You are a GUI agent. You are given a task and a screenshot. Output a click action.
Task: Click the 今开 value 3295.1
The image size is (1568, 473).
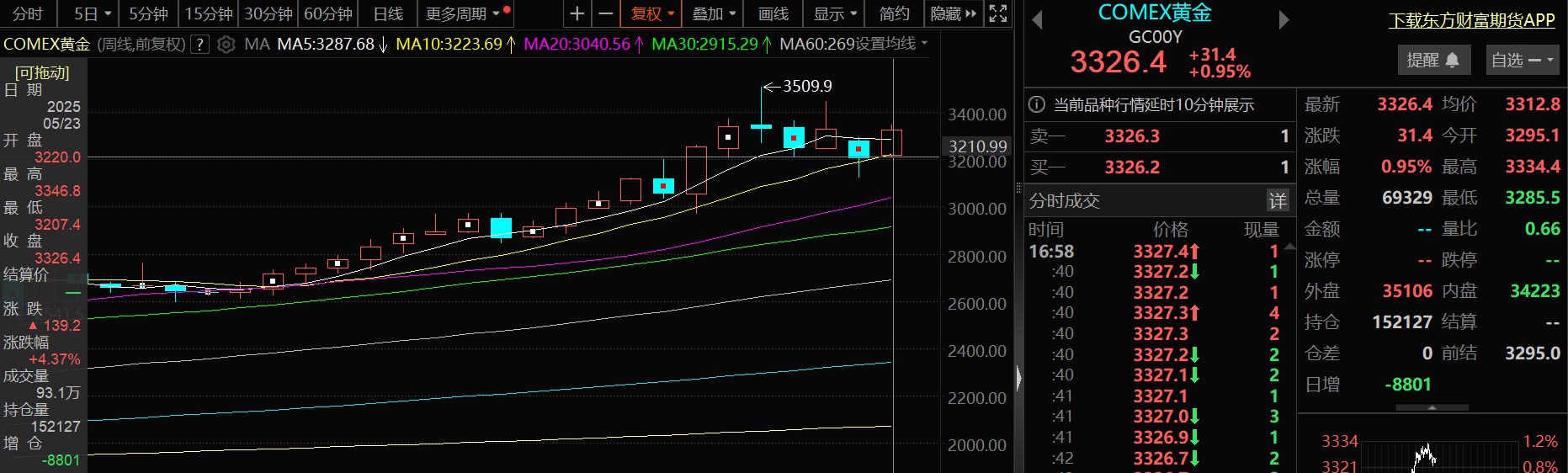(x=1533, y=136)
